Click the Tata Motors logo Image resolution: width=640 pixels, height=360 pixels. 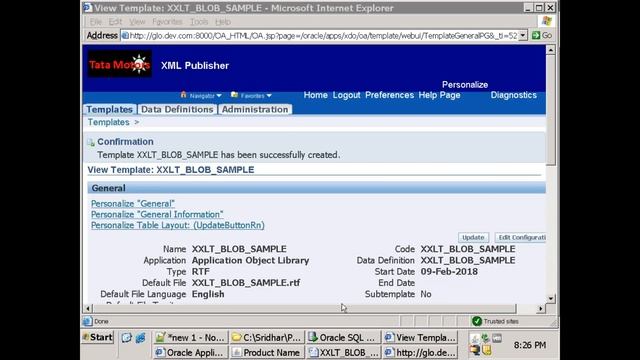120,64
